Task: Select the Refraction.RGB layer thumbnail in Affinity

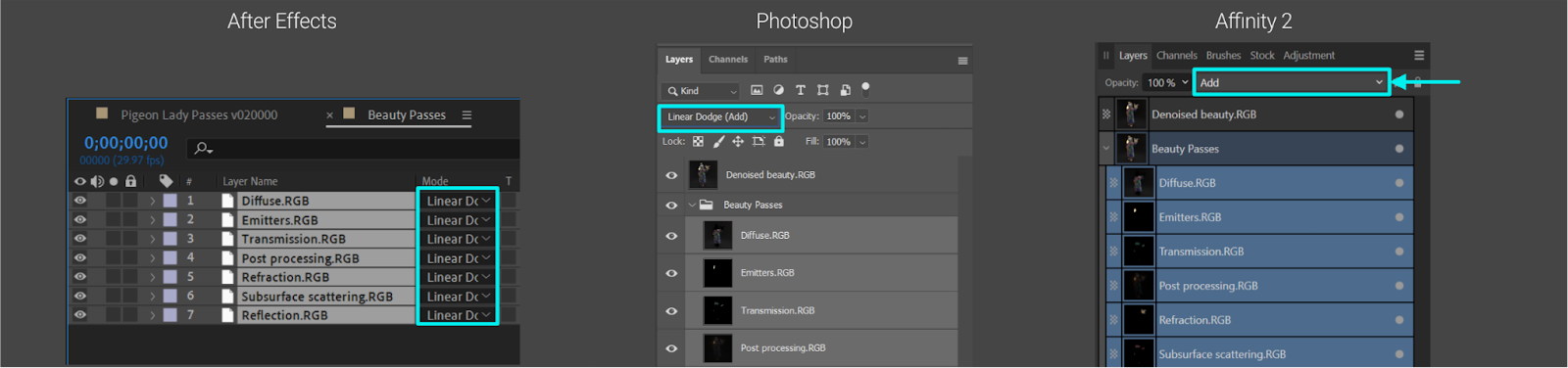Action: point(1138,320)
